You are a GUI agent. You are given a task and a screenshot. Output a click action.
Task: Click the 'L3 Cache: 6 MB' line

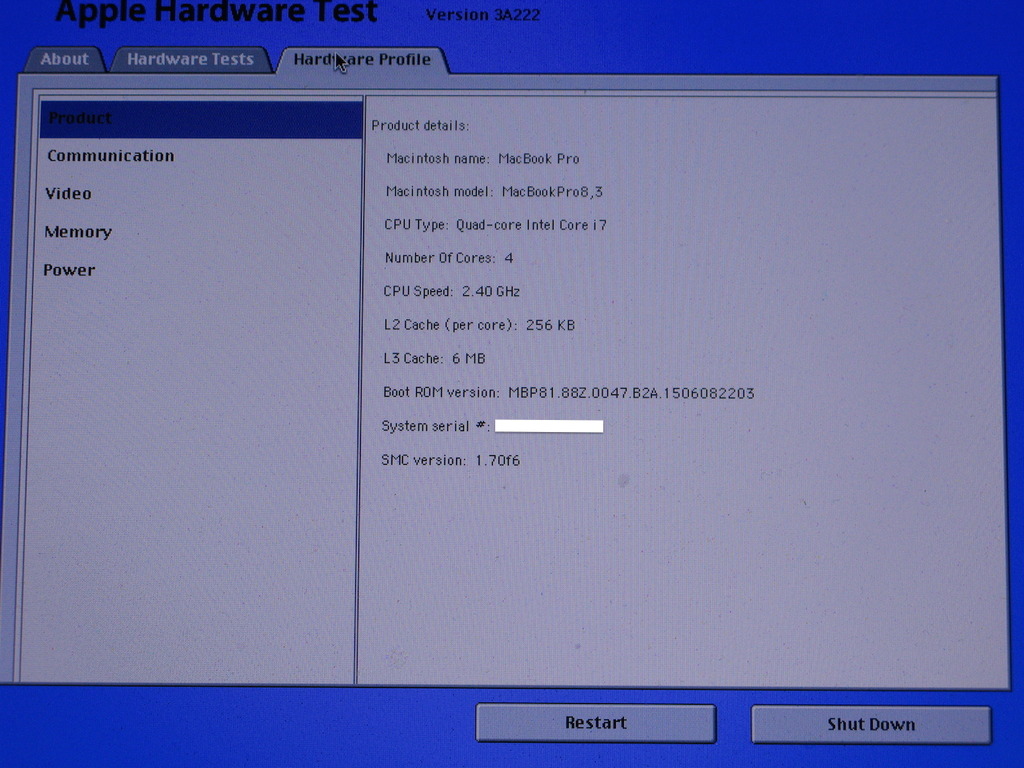(x=434, y=359)
